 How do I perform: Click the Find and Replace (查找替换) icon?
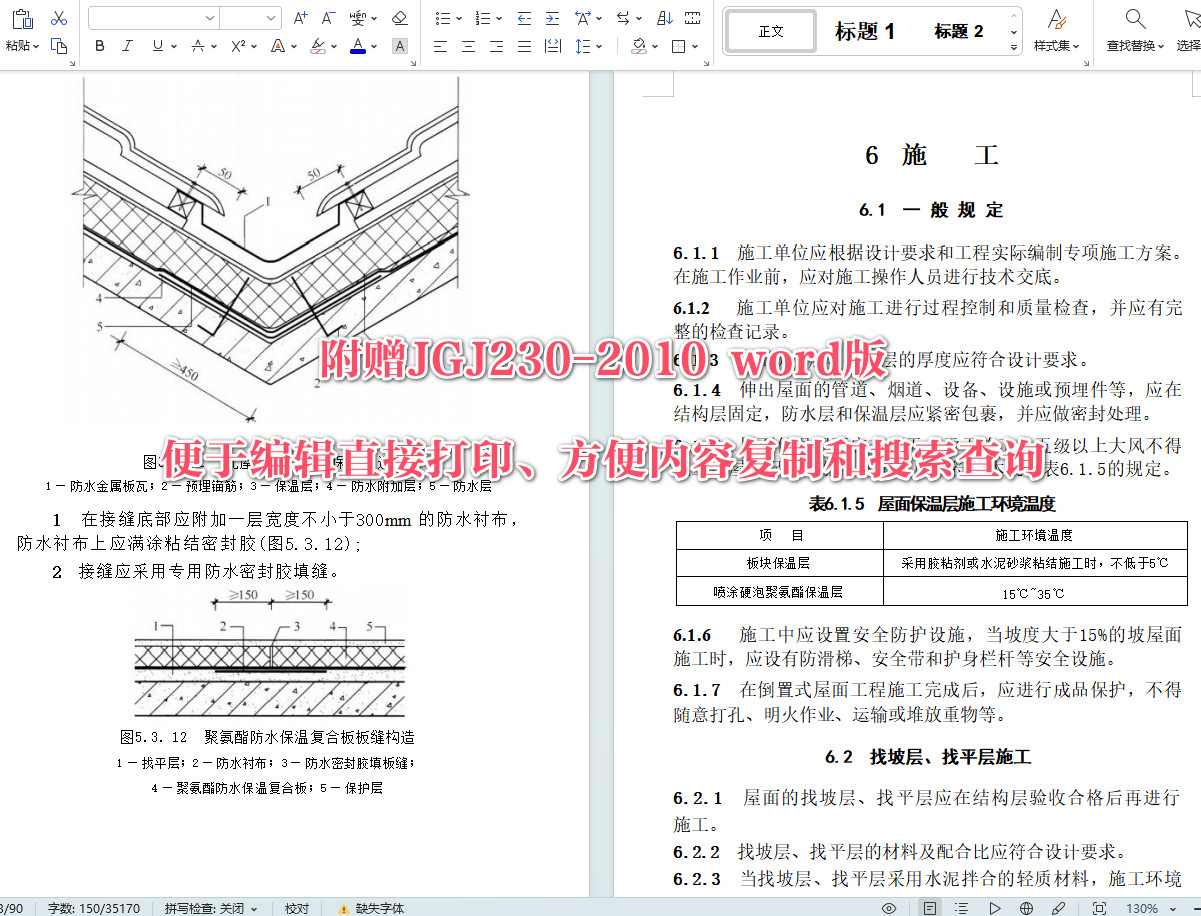pyautogui.click(x=1133, y=30)
